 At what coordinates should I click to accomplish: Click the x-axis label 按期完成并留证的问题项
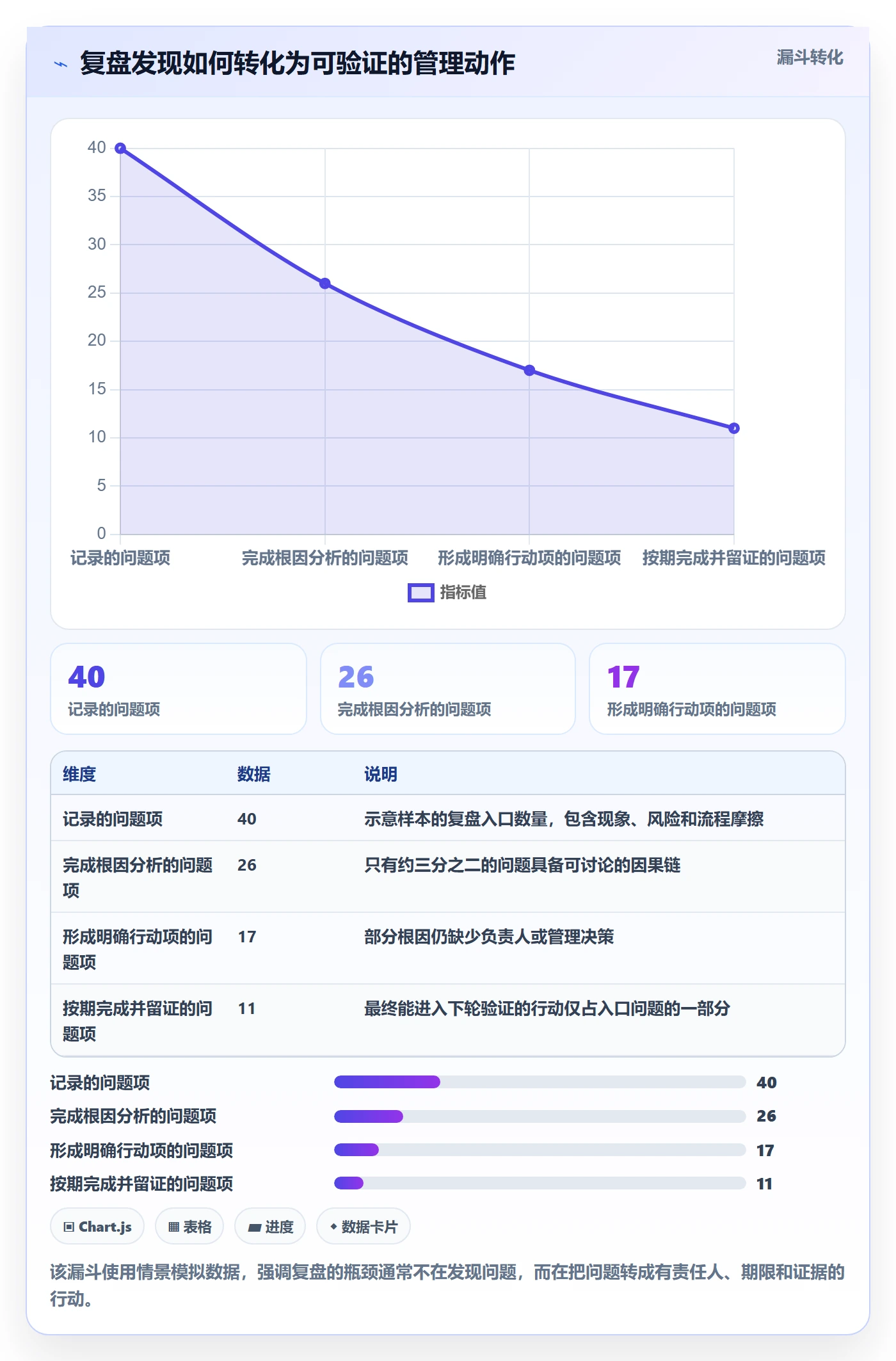[x=734, y=558]
